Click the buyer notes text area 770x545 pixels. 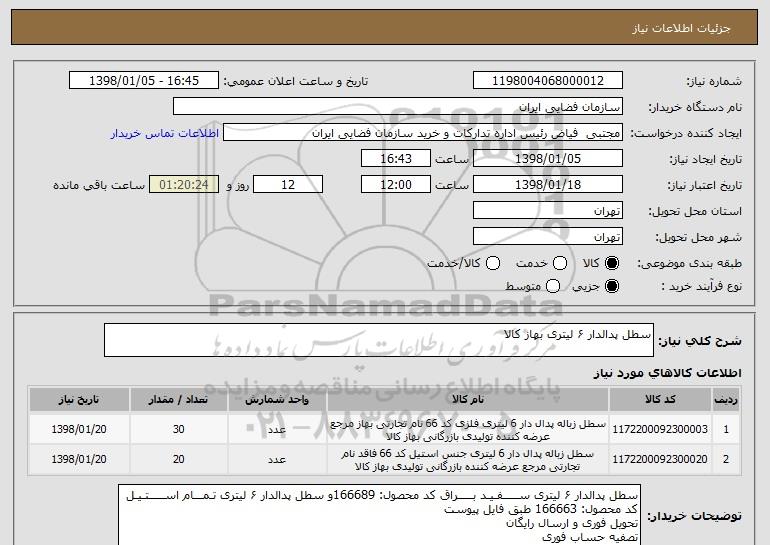[379, 516]
